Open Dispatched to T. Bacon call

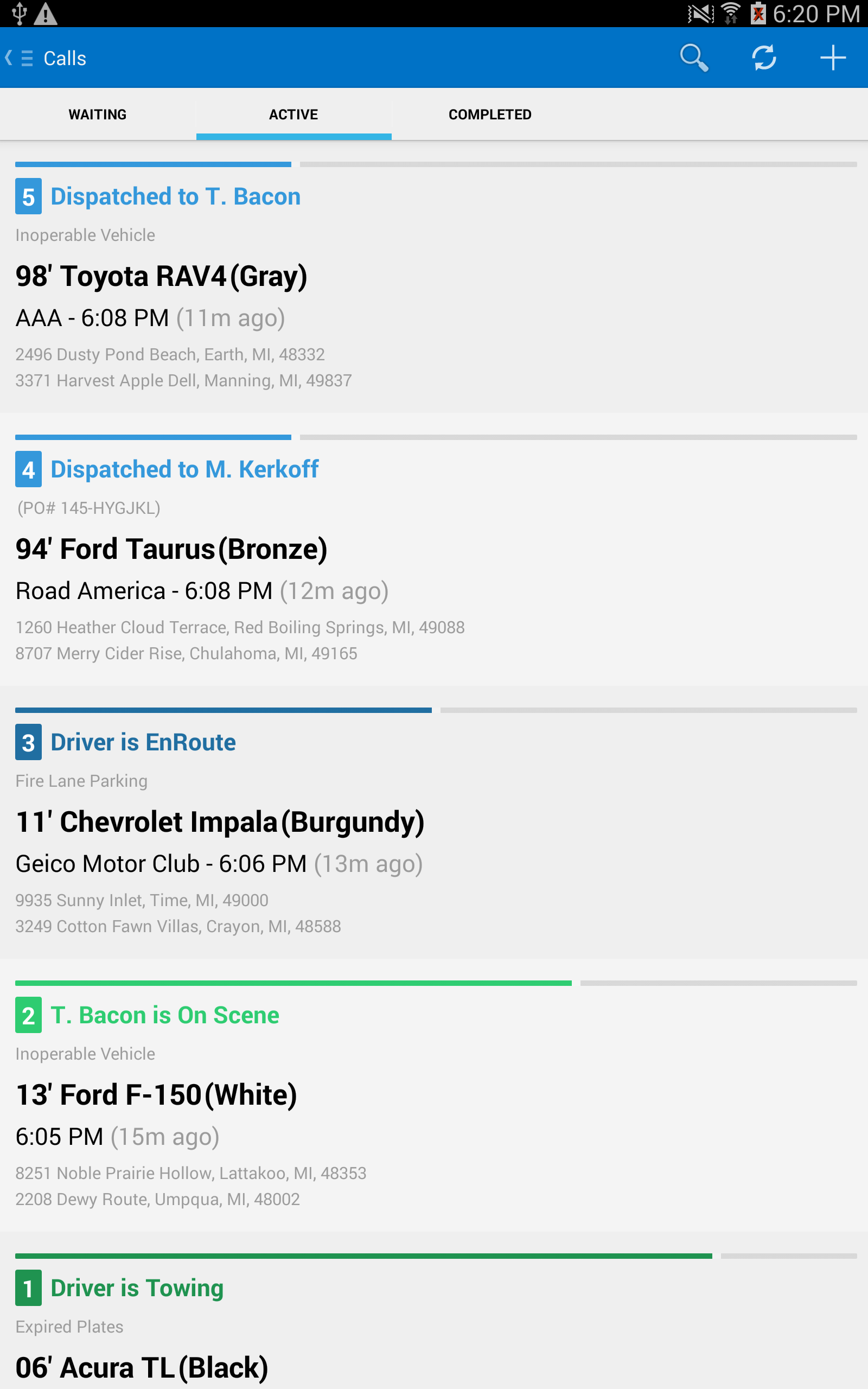click(x=176, y=196)
